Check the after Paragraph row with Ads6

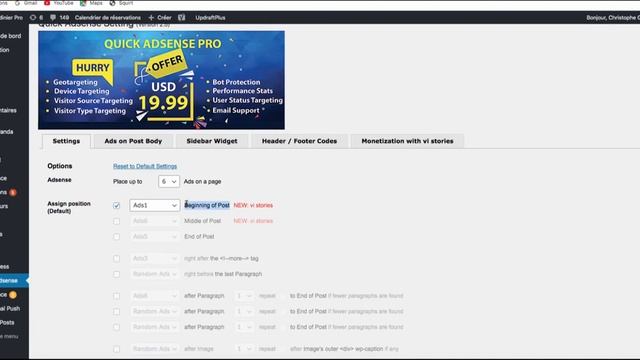click(x=116, y=296)
